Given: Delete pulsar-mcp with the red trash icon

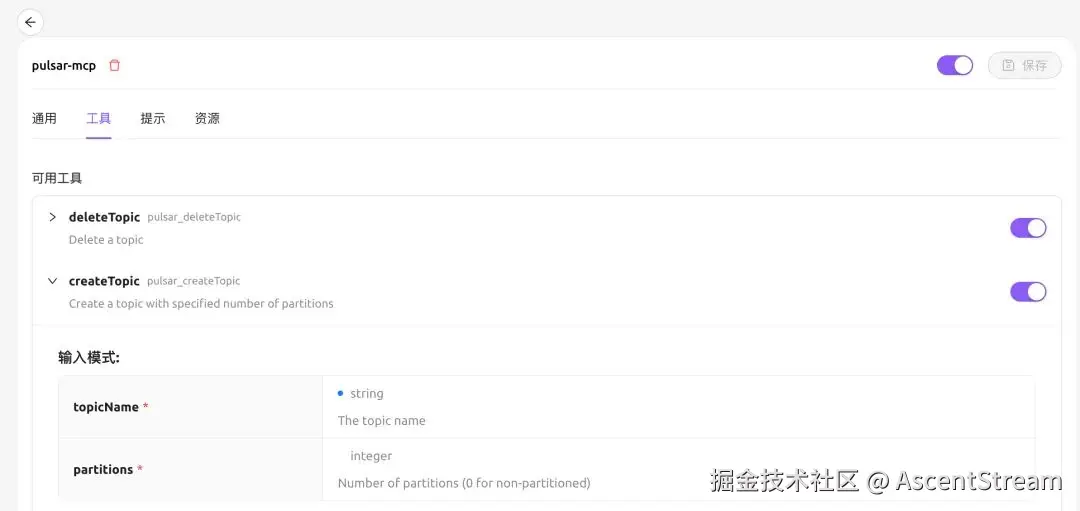Looking at the screenshot, I should point(114,65).
